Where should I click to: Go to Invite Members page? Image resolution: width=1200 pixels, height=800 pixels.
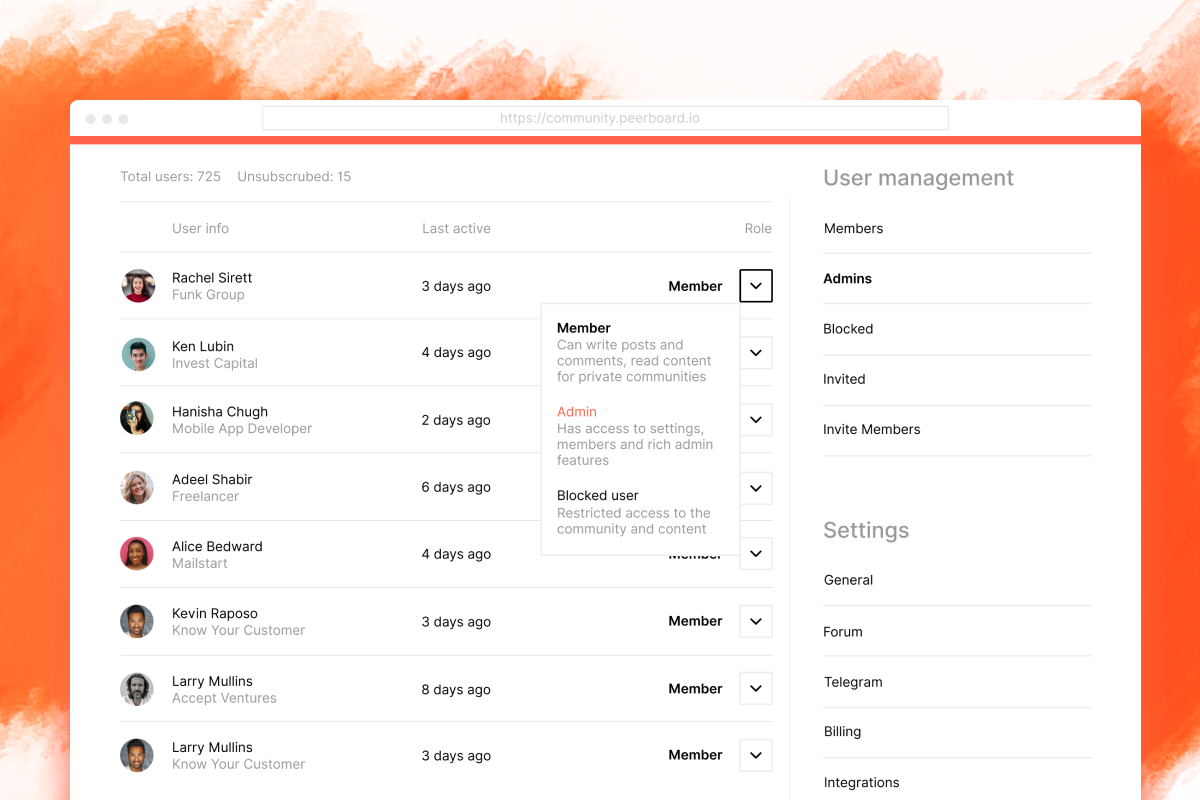[871, 430]
